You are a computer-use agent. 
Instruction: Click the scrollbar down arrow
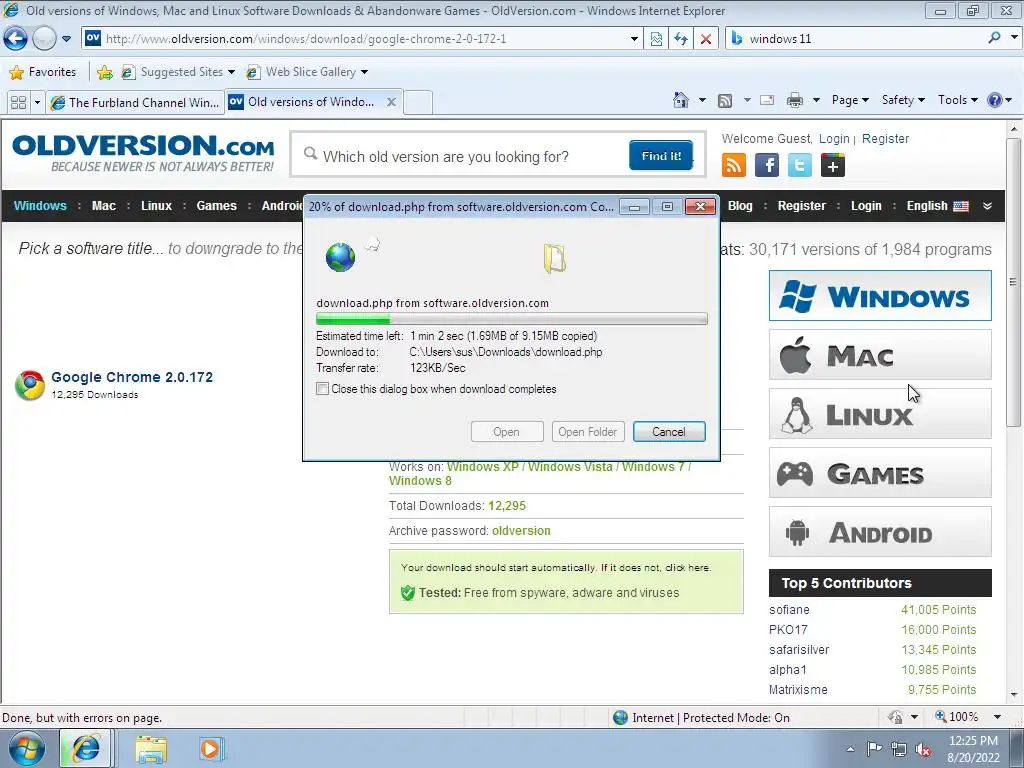(1013, 696)
